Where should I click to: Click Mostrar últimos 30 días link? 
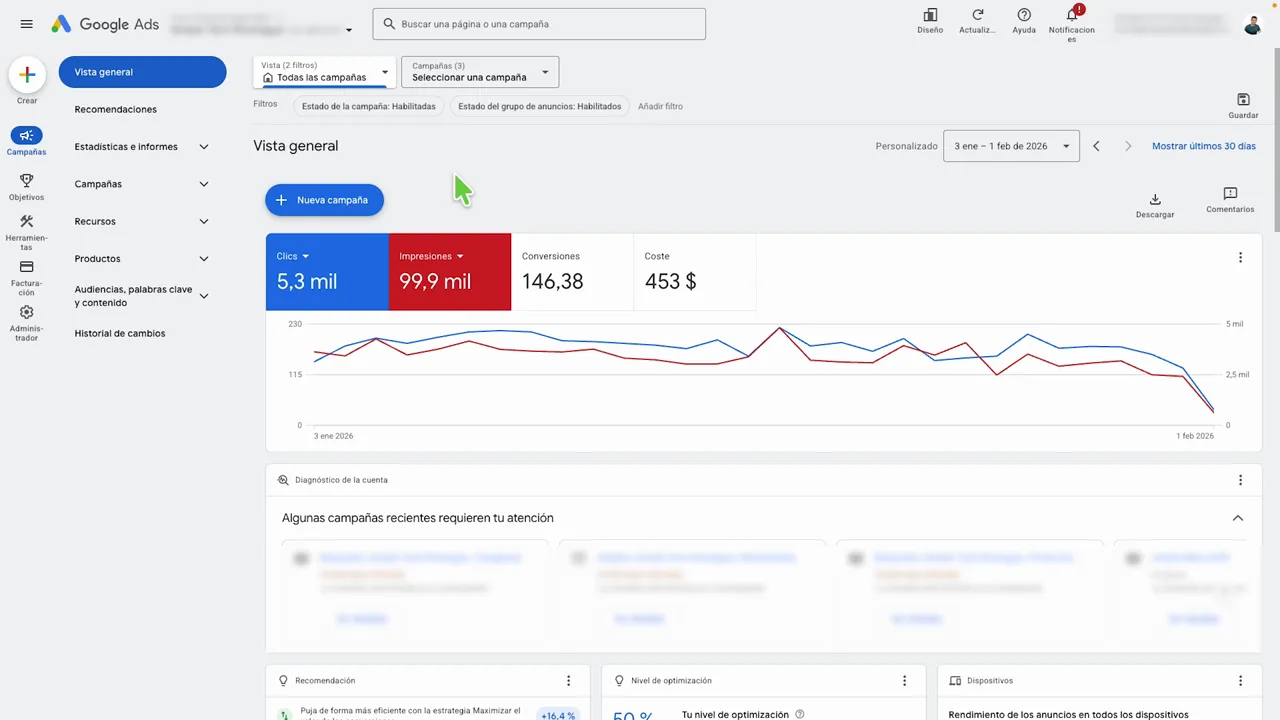(1204, 146)
